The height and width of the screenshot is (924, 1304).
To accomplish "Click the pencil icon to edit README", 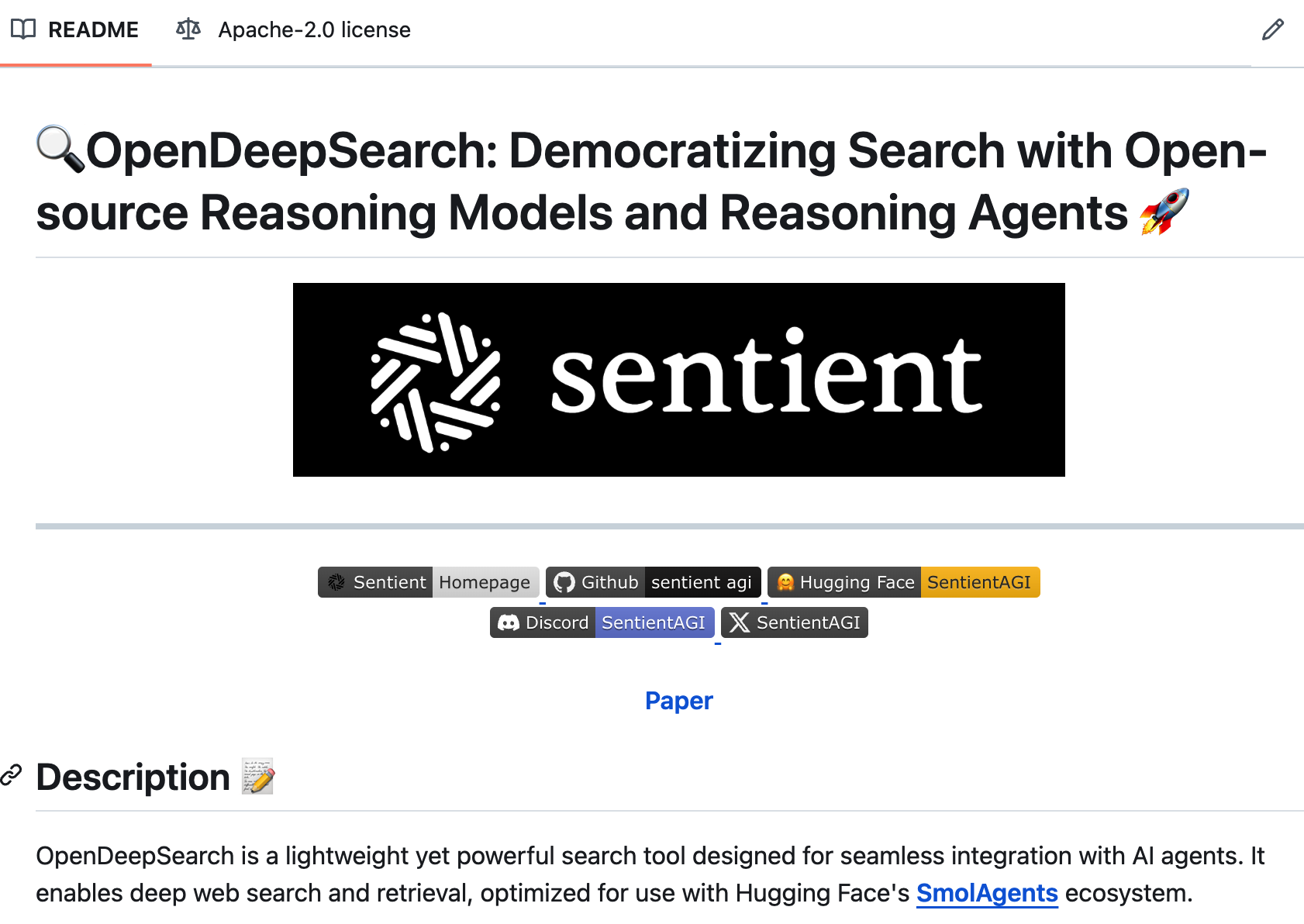I will point(1272,29).
